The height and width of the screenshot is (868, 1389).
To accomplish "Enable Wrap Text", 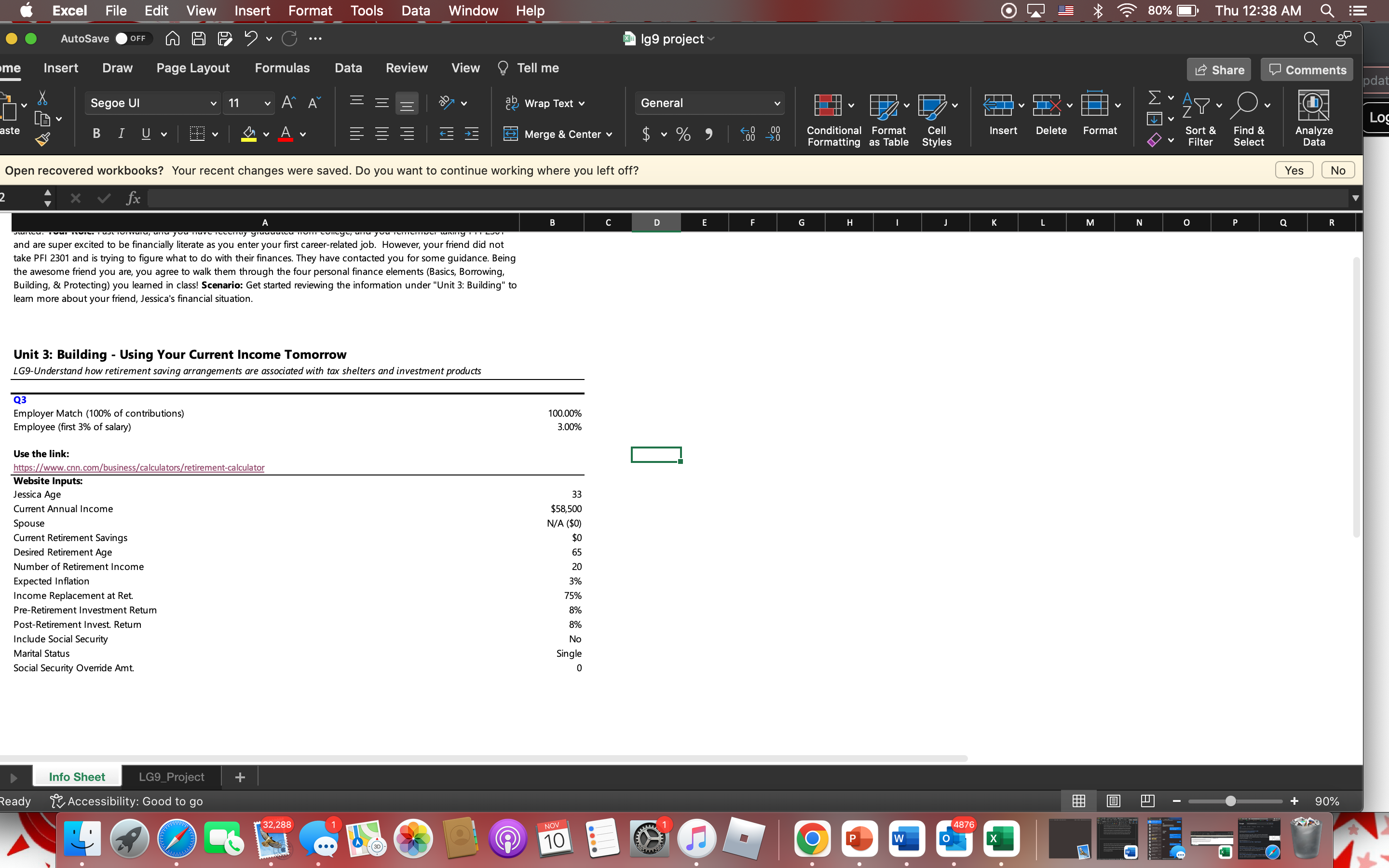I will pyautogui.click(x=543, y=103).
